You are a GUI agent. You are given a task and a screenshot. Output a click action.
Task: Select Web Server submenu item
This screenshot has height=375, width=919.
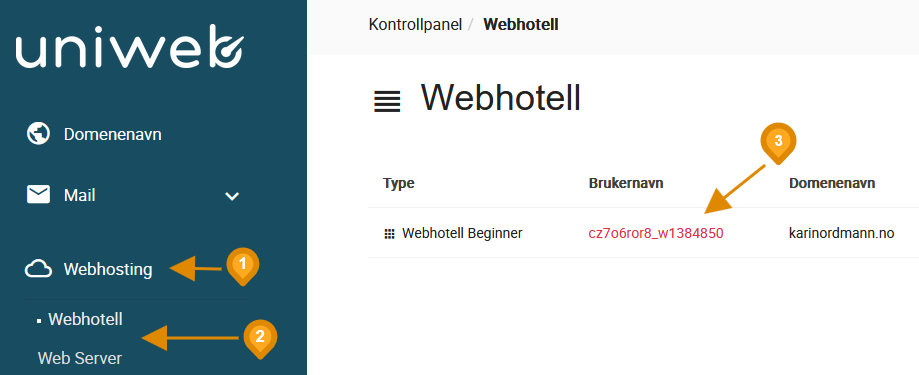(x=80, y=357)
